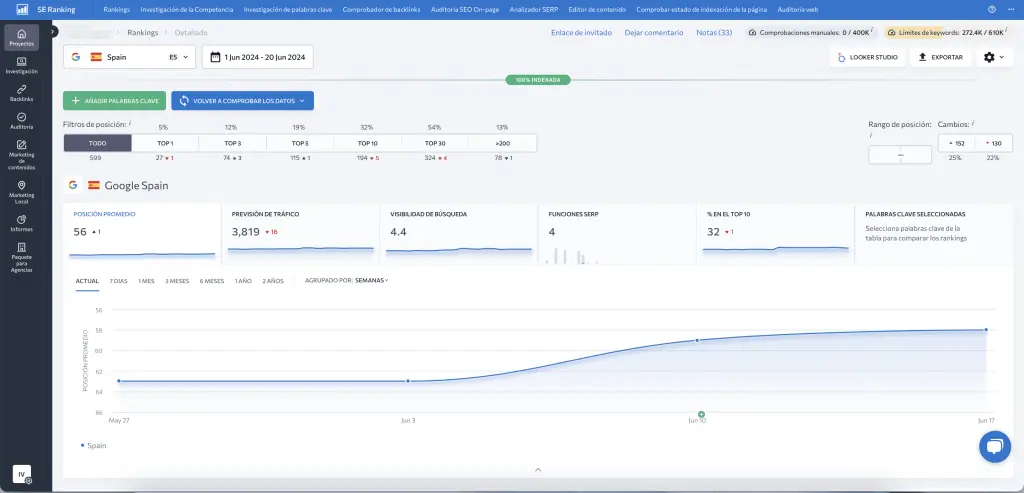Screen dimensions: 1024x493
Task: Select Funciones SERP metric card
Action: point(617,234)
